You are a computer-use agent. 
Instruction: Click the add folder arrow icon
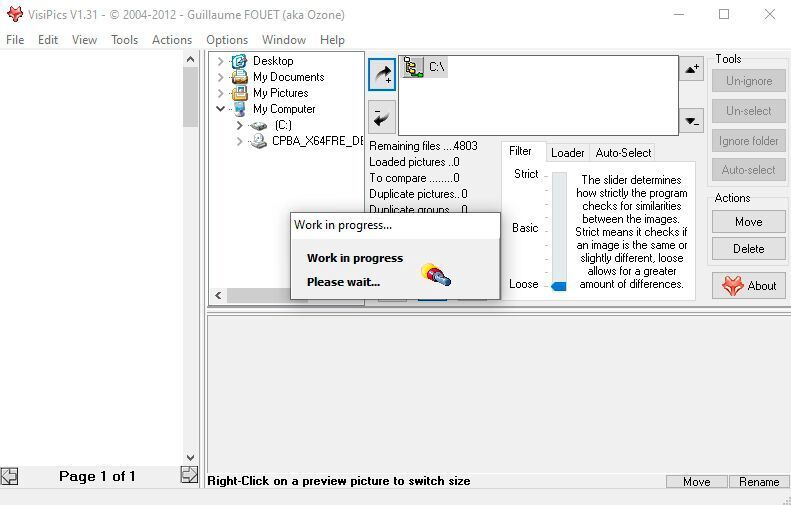(382, 75)
